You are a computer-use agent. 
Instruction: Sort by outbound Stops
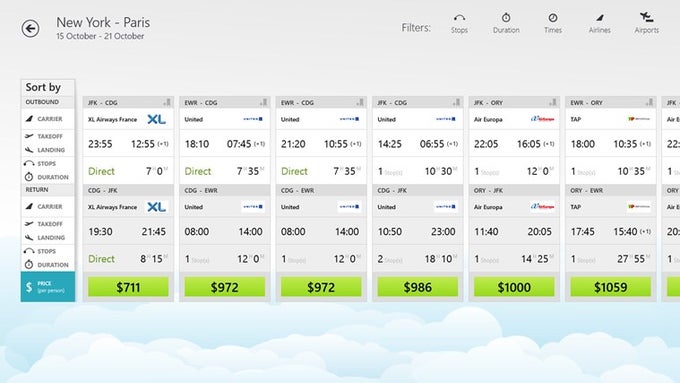coord(48,164)
